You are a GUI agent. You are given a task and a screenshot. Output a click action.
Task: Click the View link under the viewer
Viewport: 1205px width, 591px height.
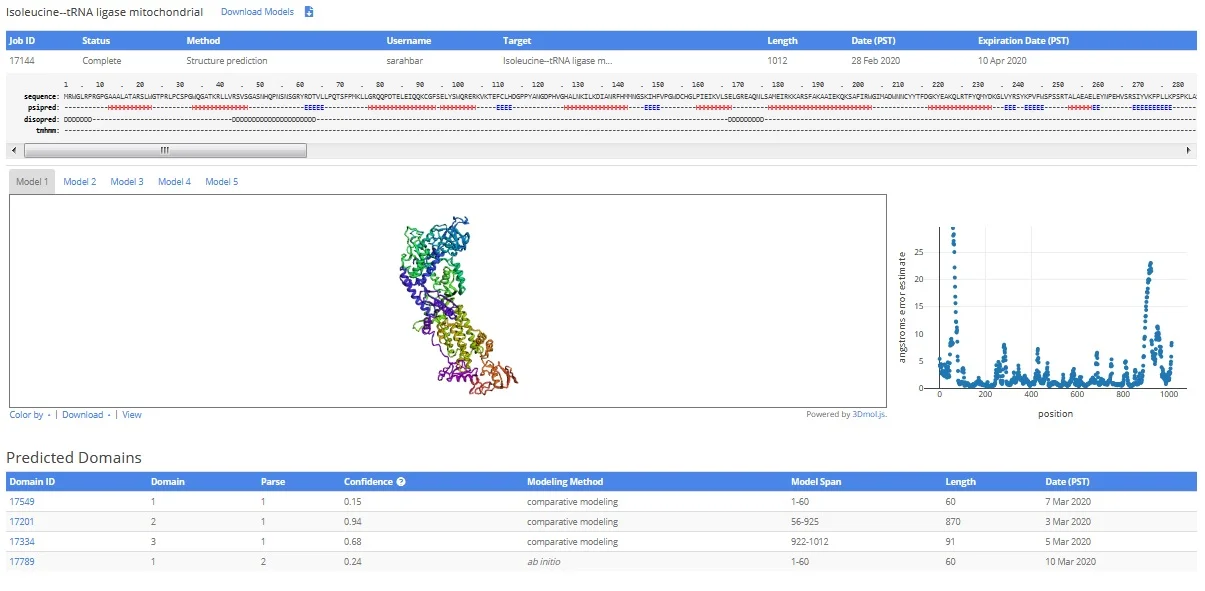(132, 414)
